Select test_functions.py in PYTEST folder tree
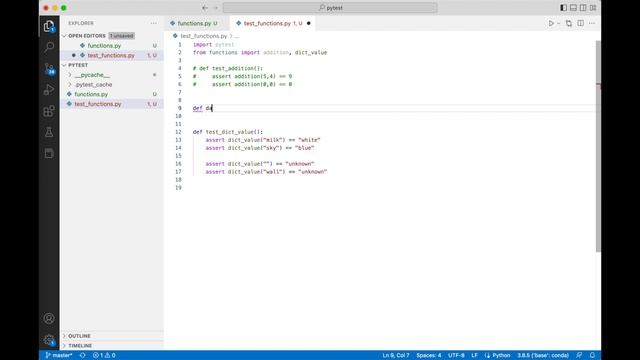Viewport: 640px width, 360px height. coord(98,104)
